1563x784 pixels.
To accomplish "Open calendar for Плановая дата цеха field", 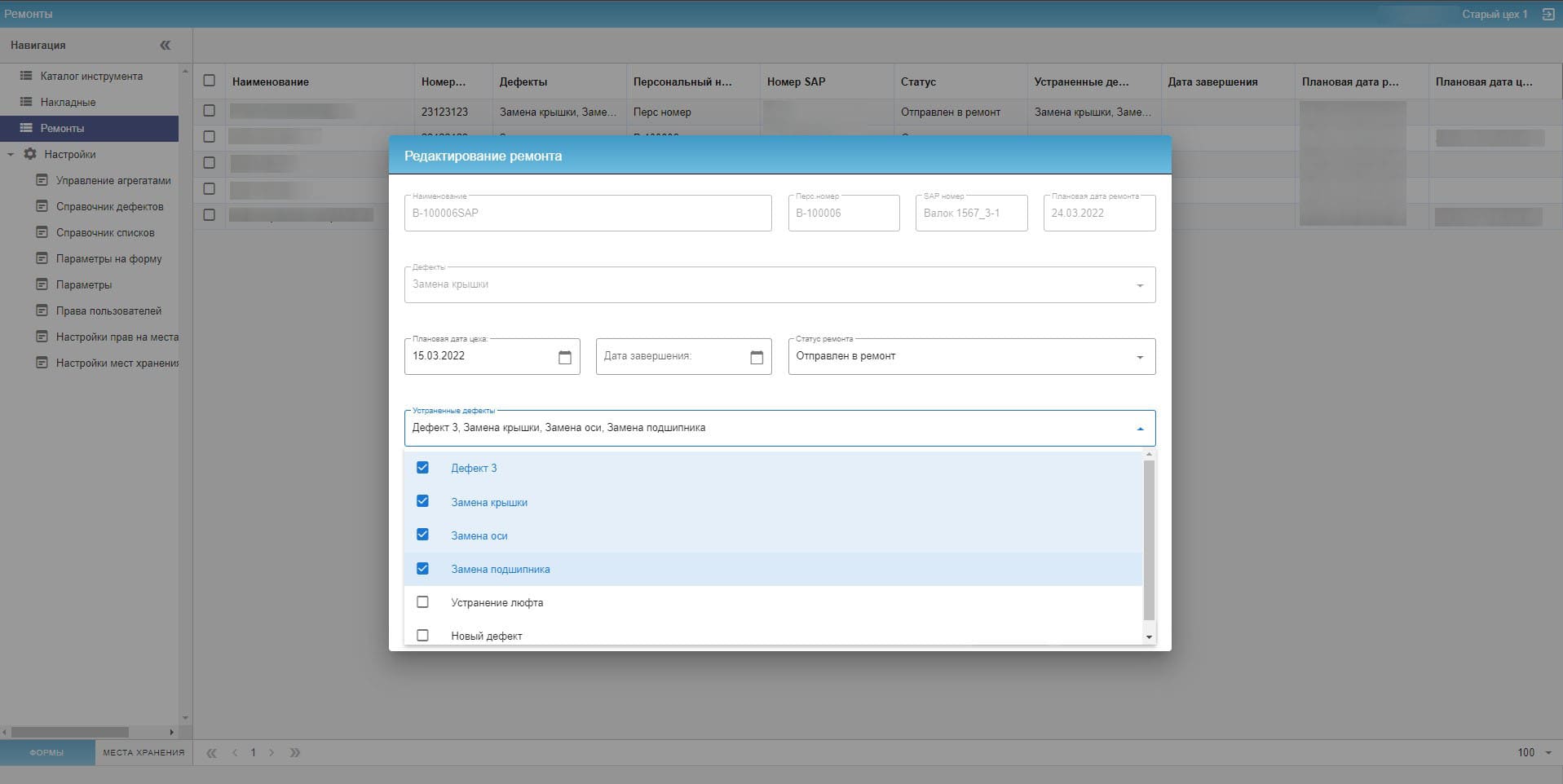I will (565, 358).
